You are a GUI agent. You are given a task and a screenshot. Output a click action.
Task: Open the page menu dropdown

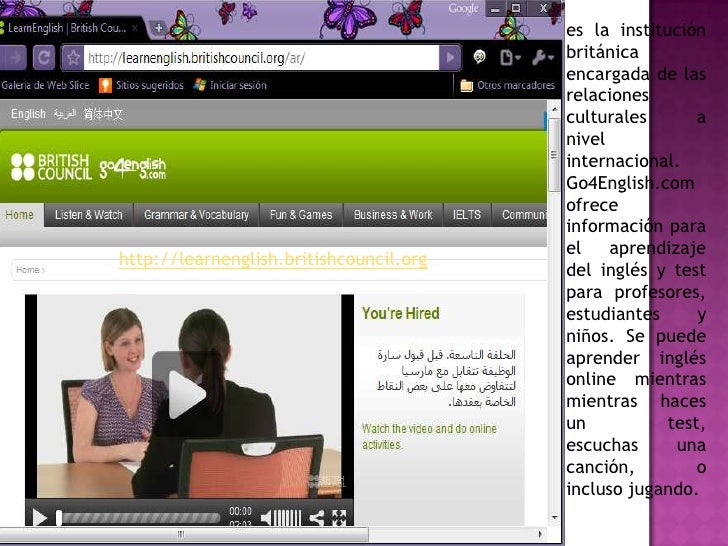(510, 58)
